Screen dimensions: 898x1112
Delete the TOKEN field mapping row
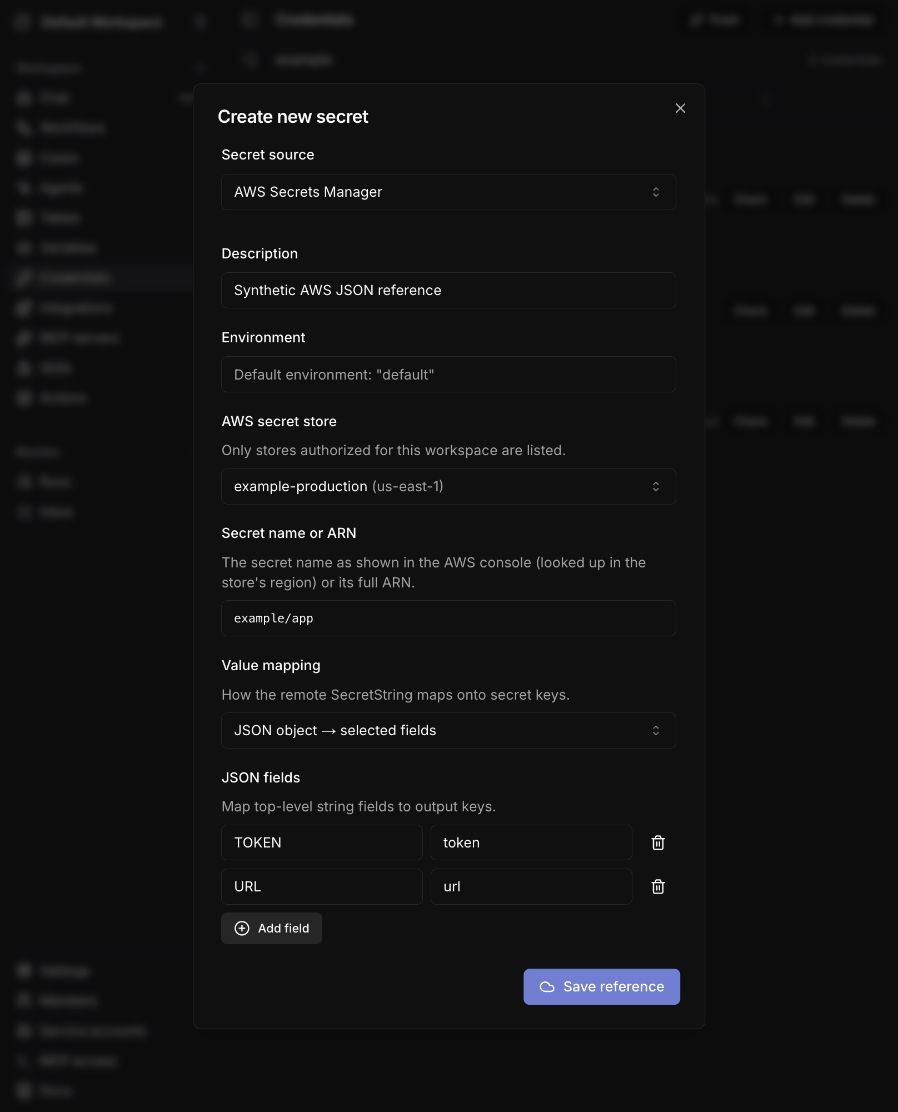point(658,843)
